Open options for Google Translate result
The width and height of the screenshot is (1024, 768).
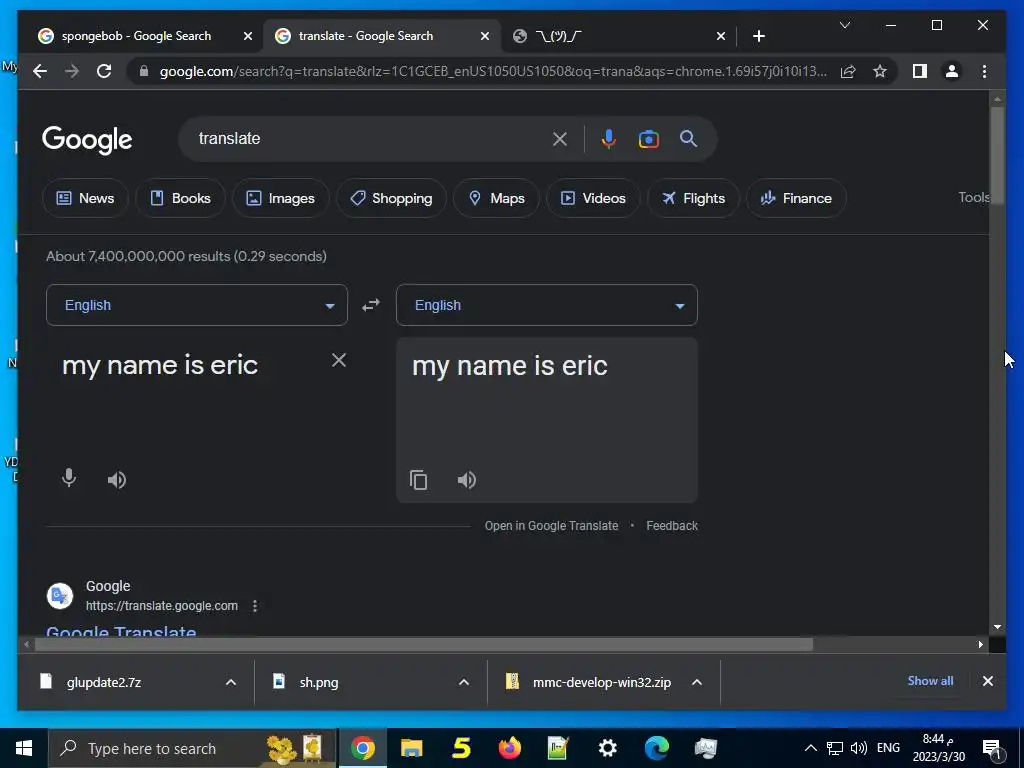[x=255, y=606]
